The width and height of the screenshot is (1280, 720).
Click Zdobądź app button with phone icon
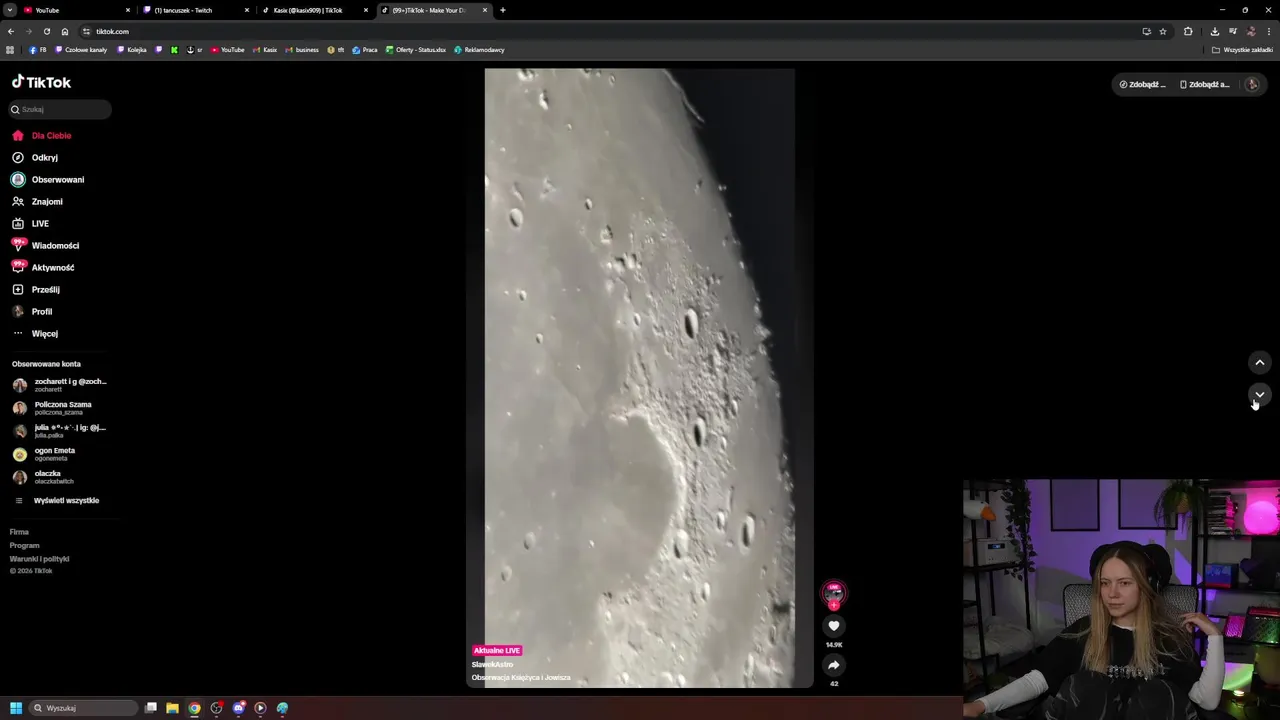pyautogui.click(x=1205, y=84)
